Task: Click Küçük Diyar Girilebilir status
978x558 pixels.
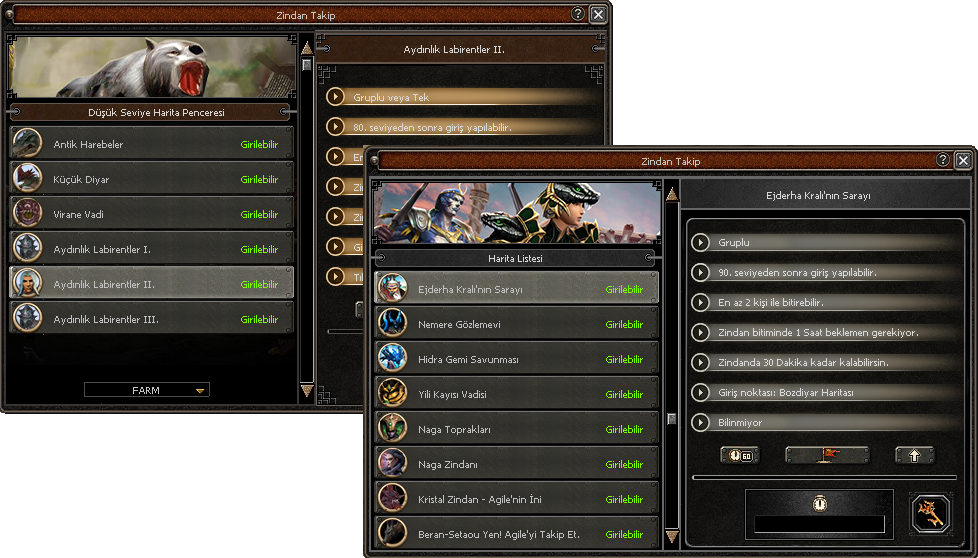Action: point(259,179)
